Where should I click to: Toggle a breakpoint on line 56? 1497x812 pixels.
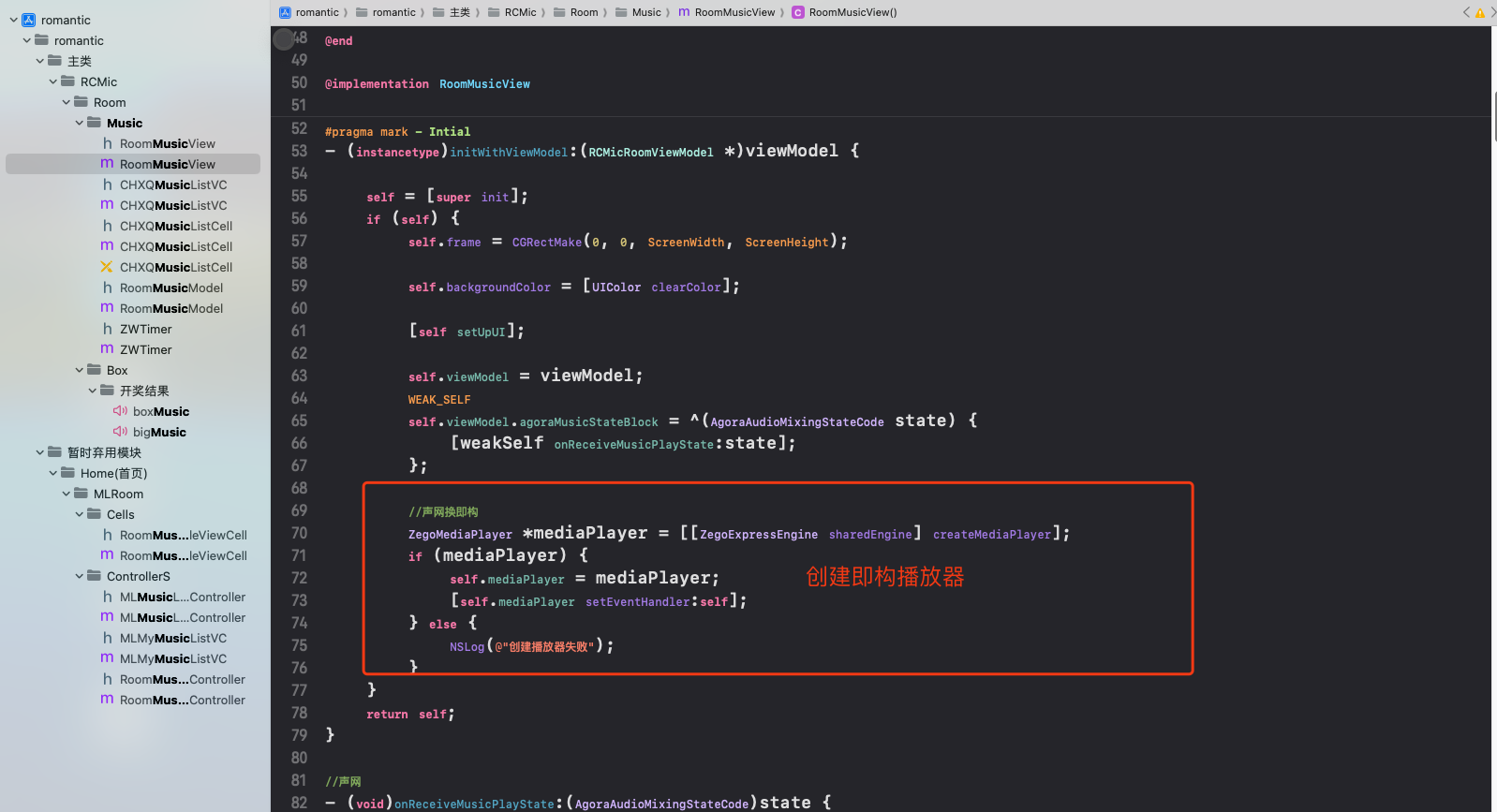299,218
